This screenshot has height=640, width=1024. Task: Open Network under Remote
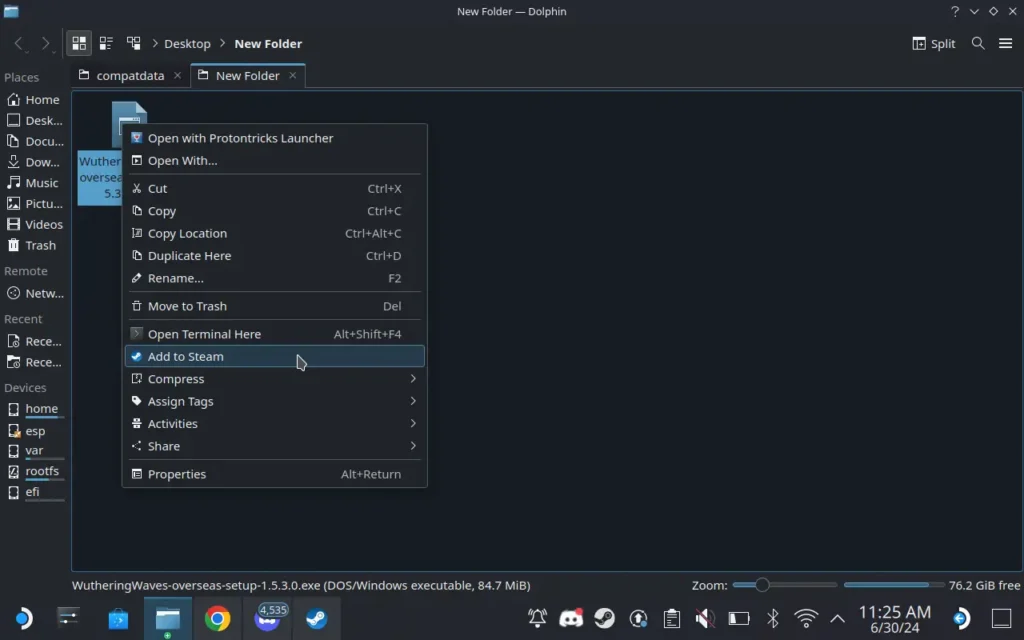(35, 294)
